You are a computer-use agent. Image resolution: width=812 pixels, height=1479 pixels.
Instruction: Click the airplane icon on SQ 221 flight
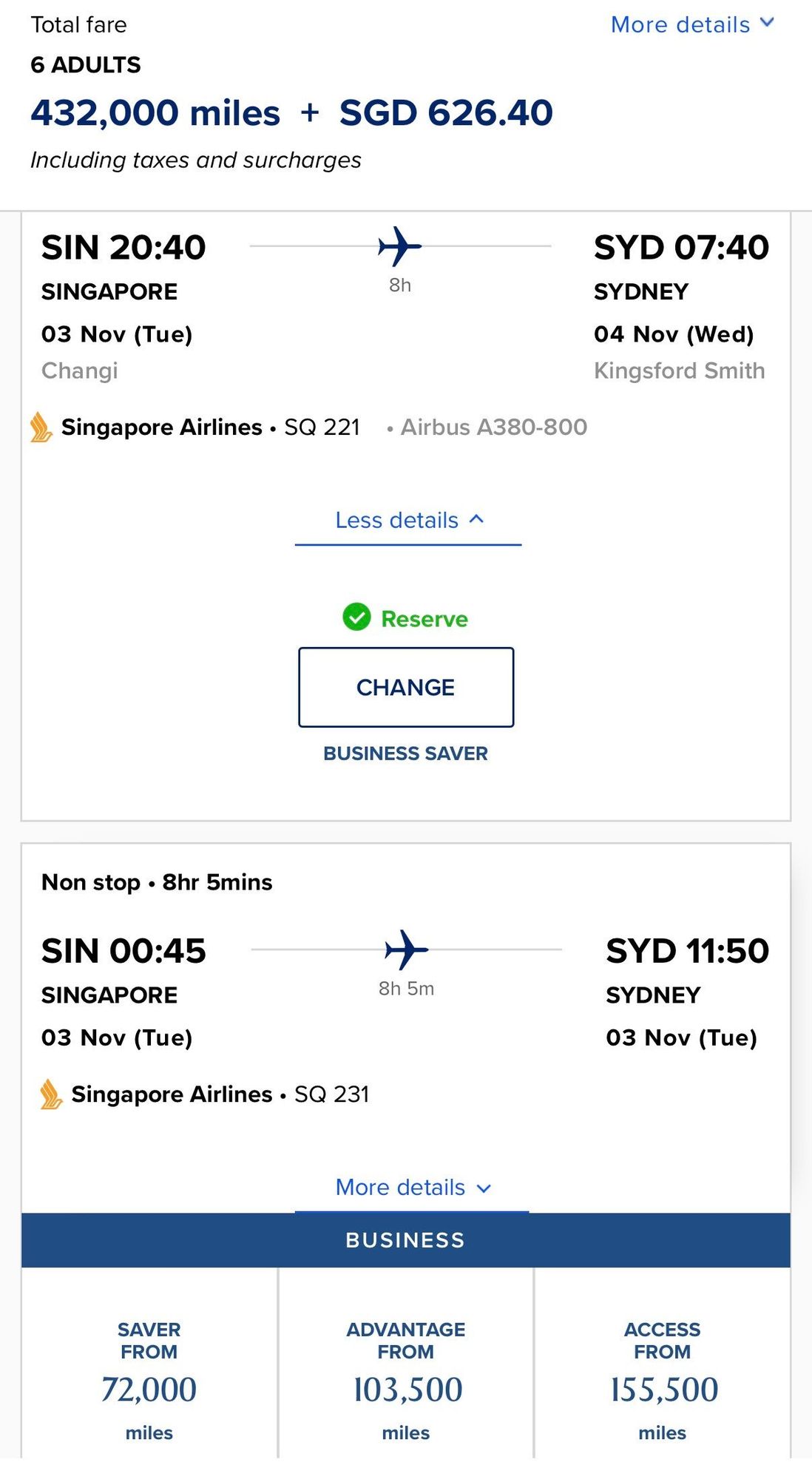pyautogui.click(x=399, y=246)
